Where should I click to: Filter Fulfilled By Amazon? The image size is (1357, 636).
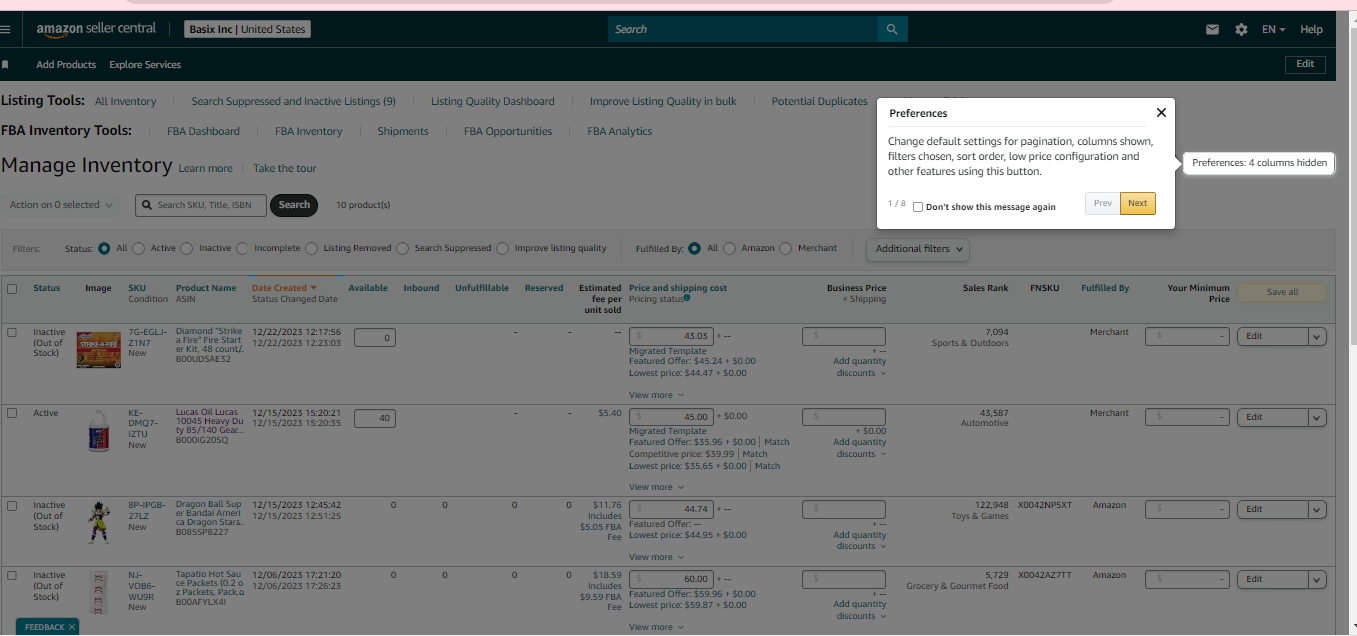pos(729,248)
